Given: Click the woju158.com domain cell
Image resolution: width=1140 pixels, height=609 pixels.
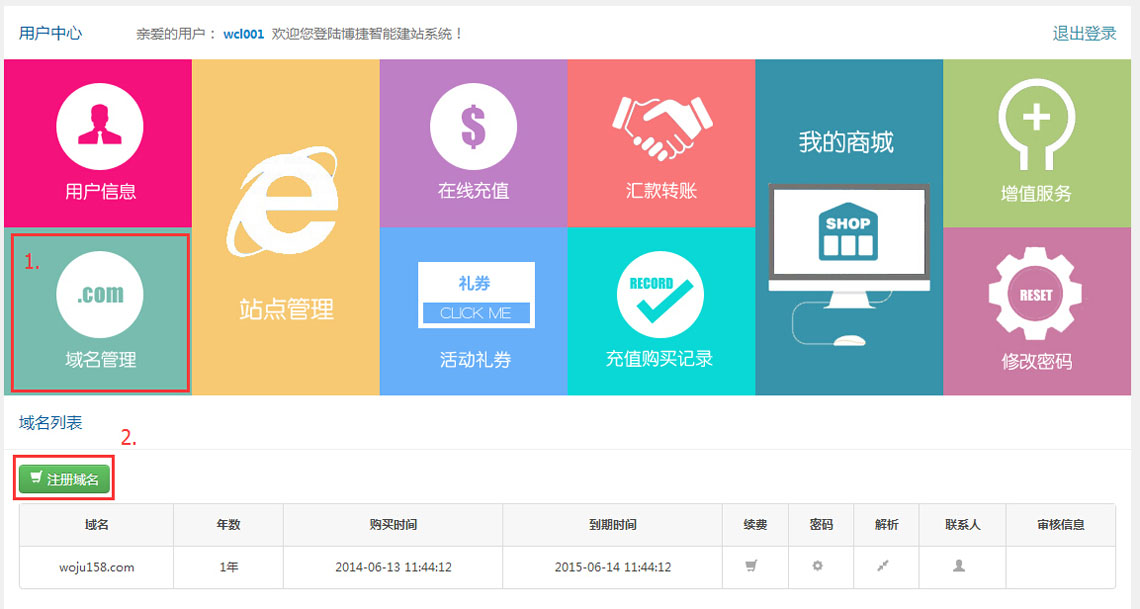Looking at the screenshot, I should (96, 567).
